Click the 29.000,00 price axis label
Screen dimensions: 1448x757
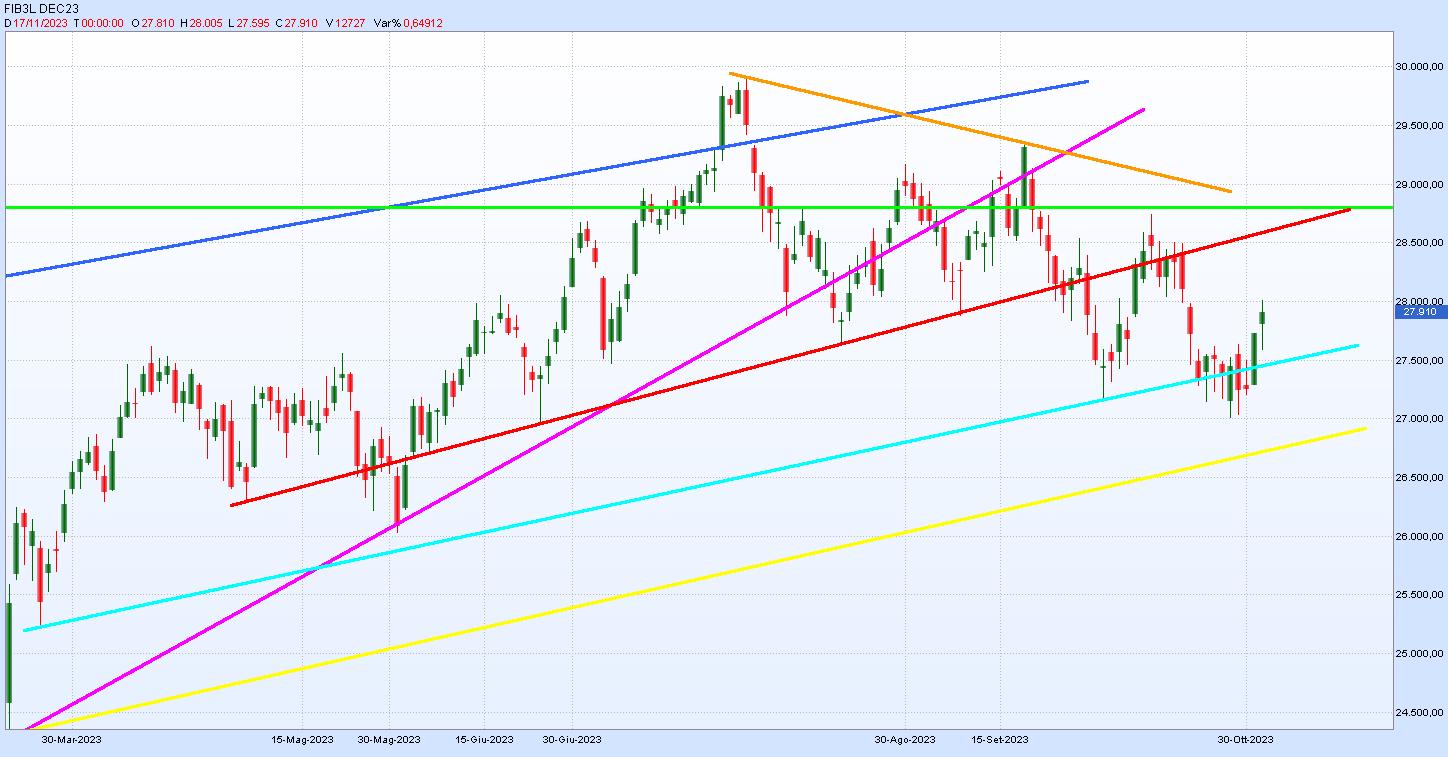tap(1421, 185)
